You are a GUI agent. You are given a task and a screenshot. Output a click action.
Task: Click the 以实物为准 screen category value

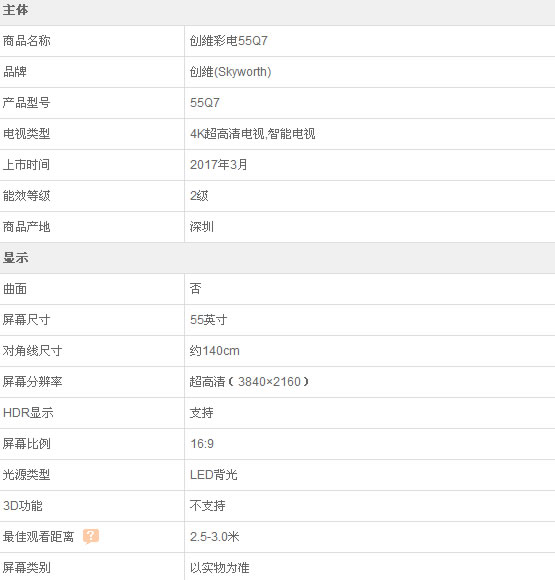(x=219, y=568)
